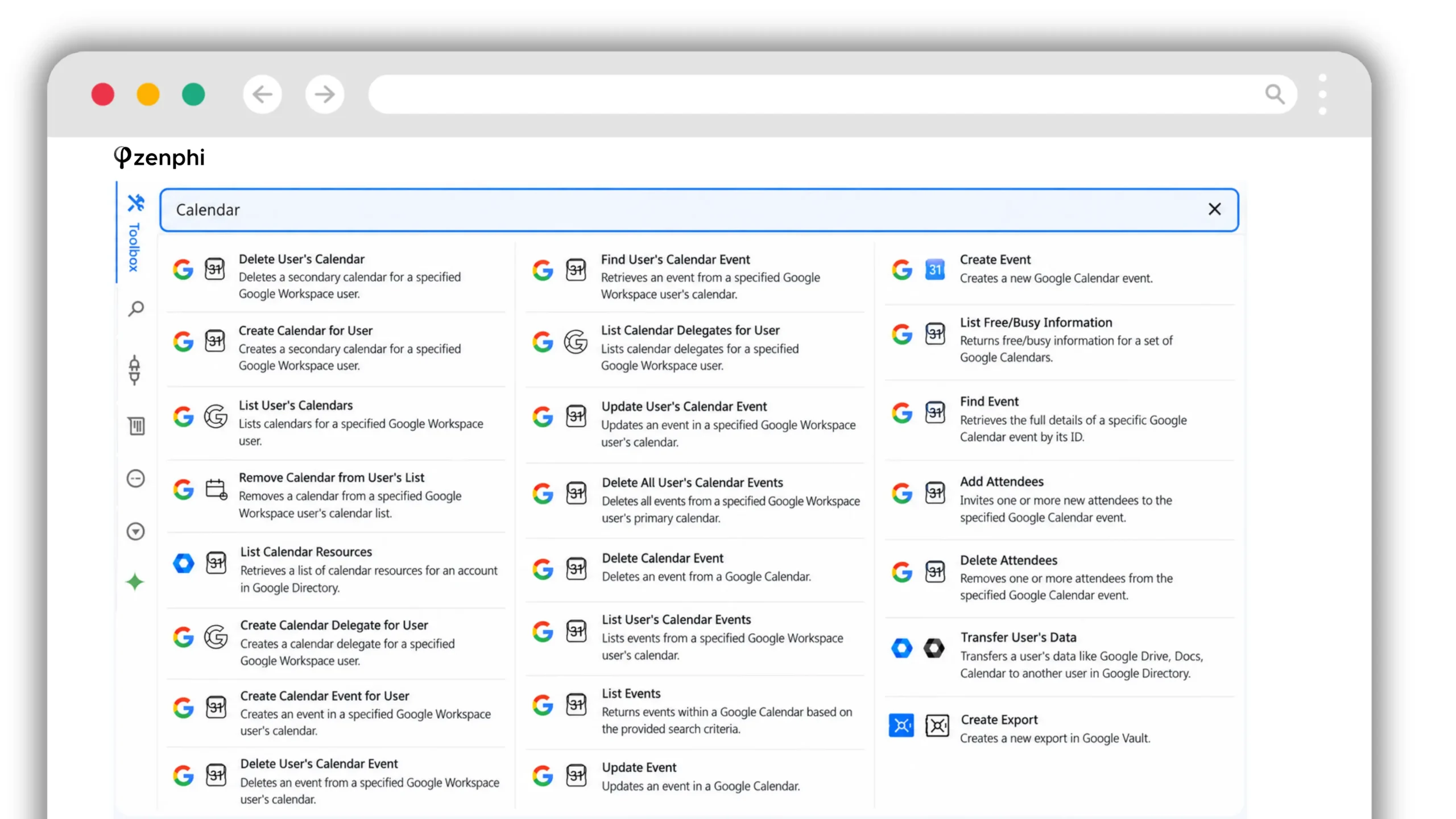Click the browser address bar
This screenshot has height=819, width=1456.
[x=833, y=94]
